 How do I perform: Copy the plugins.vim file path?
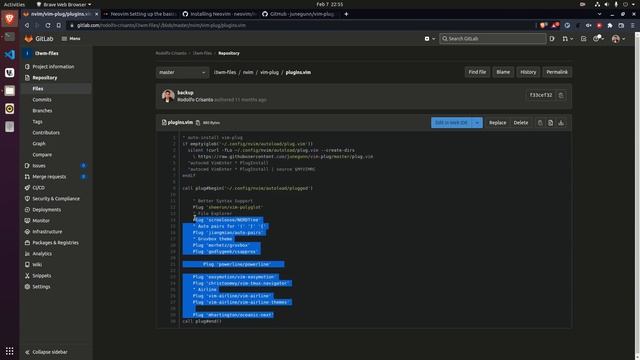pos(198,123)
